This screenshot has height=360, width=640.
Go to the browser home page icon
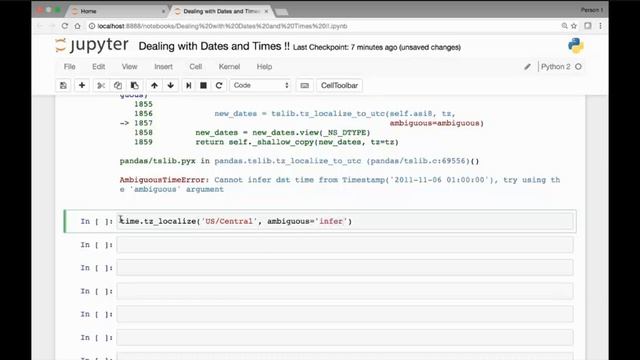coord(78,26)
